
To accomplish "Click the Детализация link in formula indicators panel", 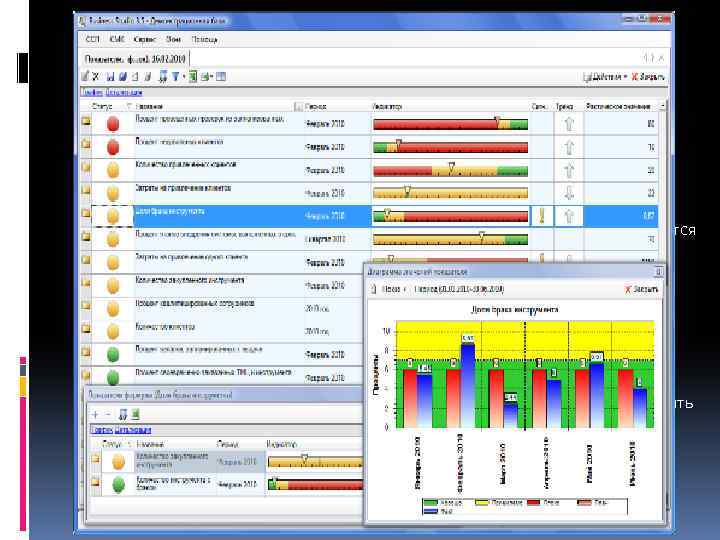I will click(133, 430).
